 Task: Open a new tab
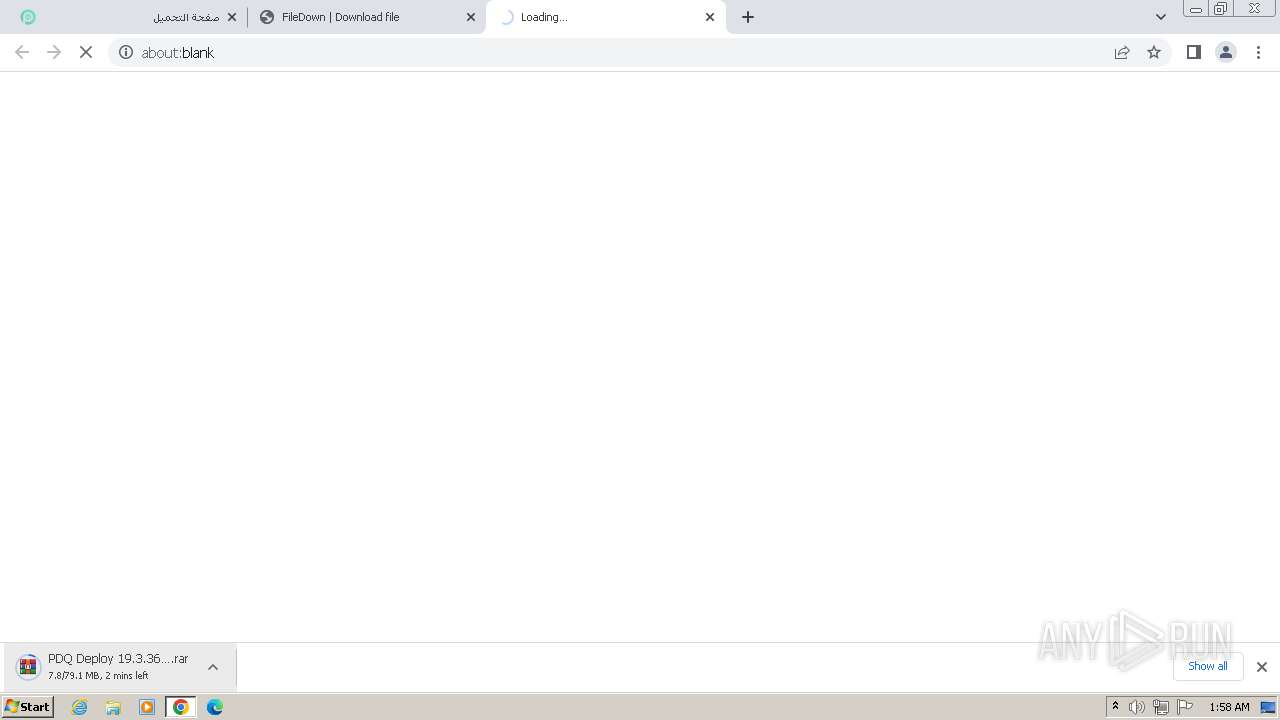748,17
